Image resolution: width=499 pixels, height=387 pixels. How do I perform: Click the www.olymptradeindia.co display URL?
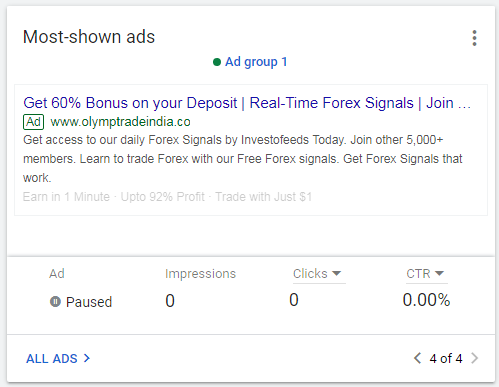(x=120, y=122)
